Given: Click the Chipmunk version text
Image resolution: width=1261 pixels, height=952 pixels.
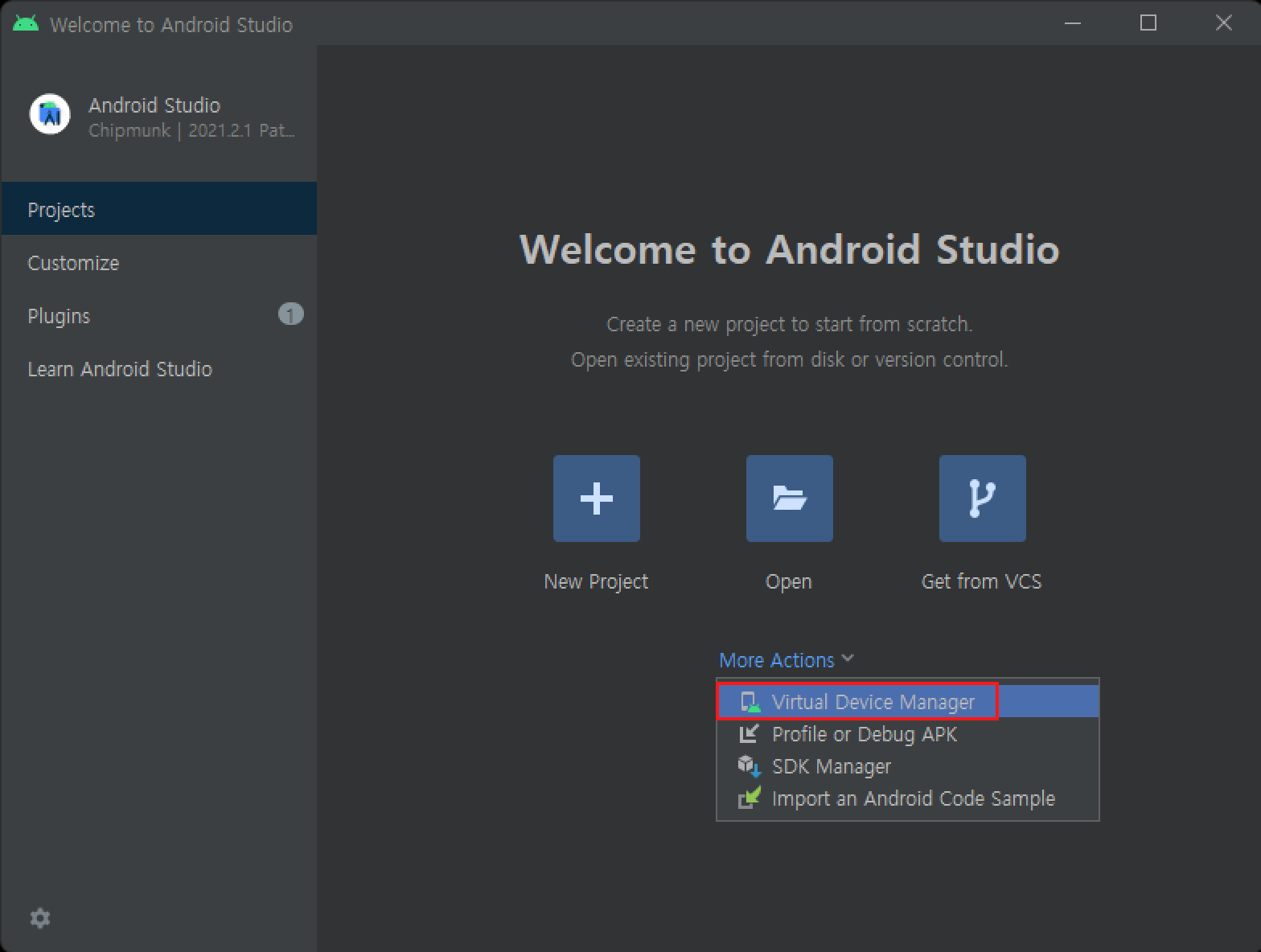Looking at the screenshot, I should coord(192,130).
